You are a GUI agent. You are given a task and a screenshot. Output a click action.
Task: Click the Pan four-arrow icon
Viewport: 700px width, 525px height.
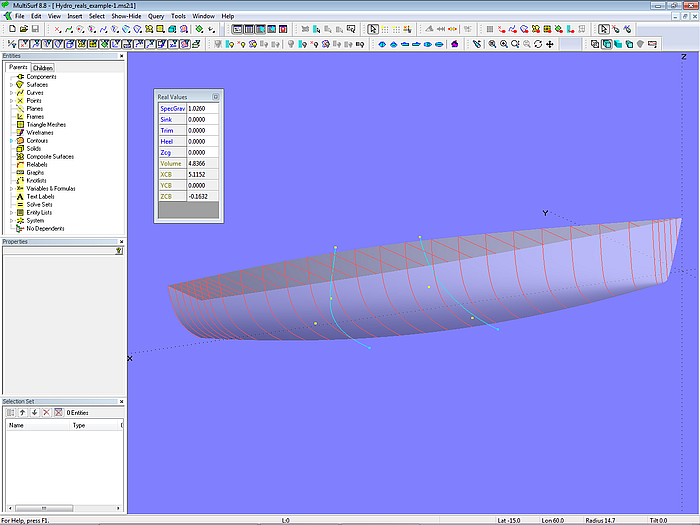[549, 44]
